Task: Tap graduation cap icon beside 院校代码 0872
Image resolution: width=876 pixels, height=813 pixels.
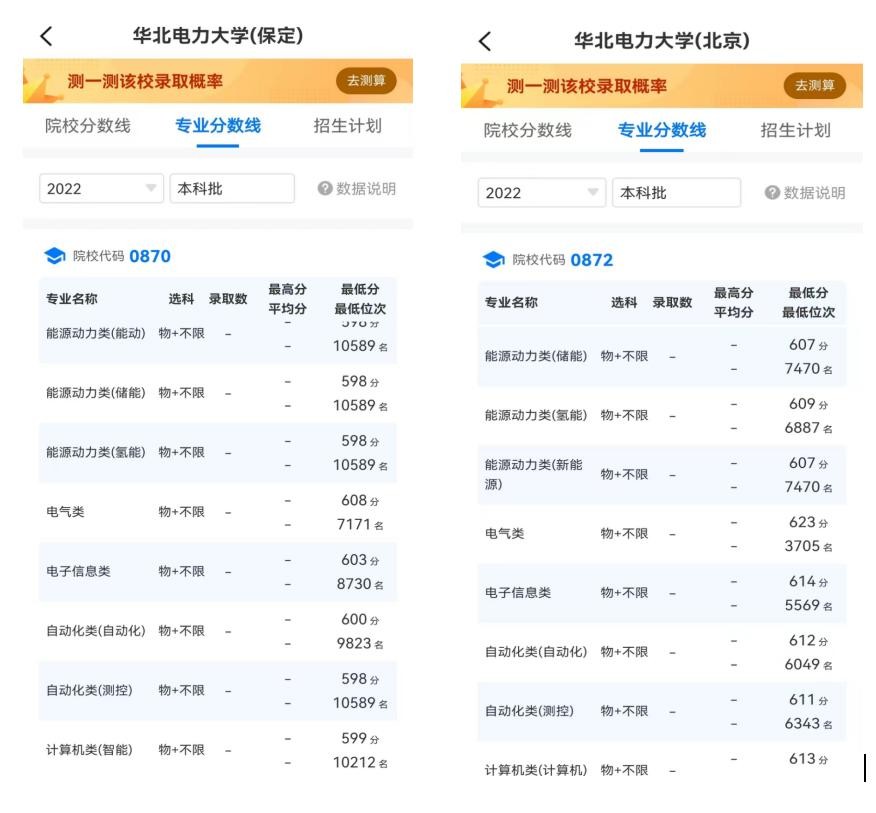Action: (494, 260)
